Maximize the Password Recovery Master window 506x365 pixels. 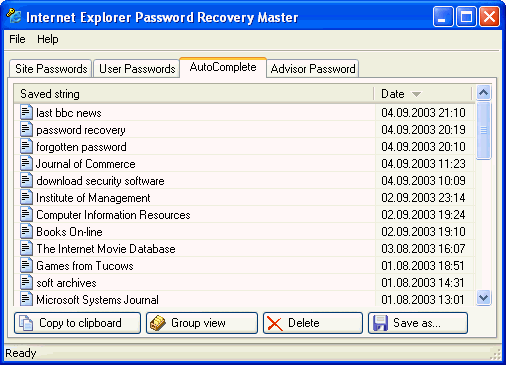(x=466, y=16)
